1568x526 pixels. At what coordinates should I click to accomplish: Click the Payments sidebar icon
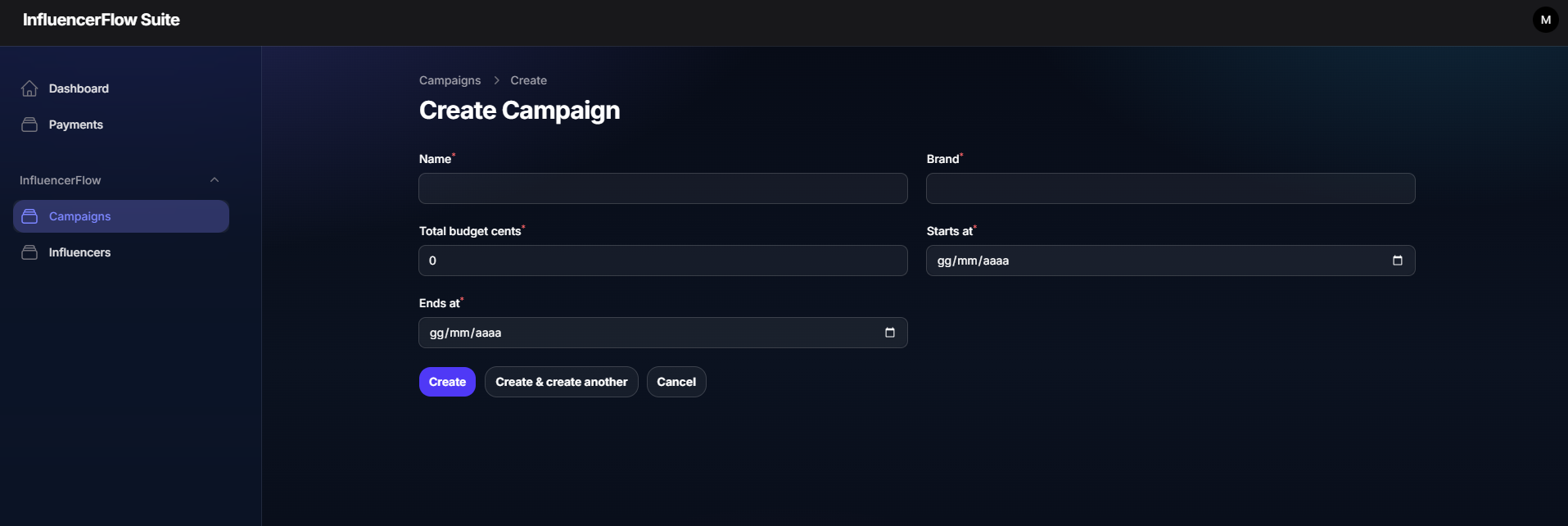29,125
